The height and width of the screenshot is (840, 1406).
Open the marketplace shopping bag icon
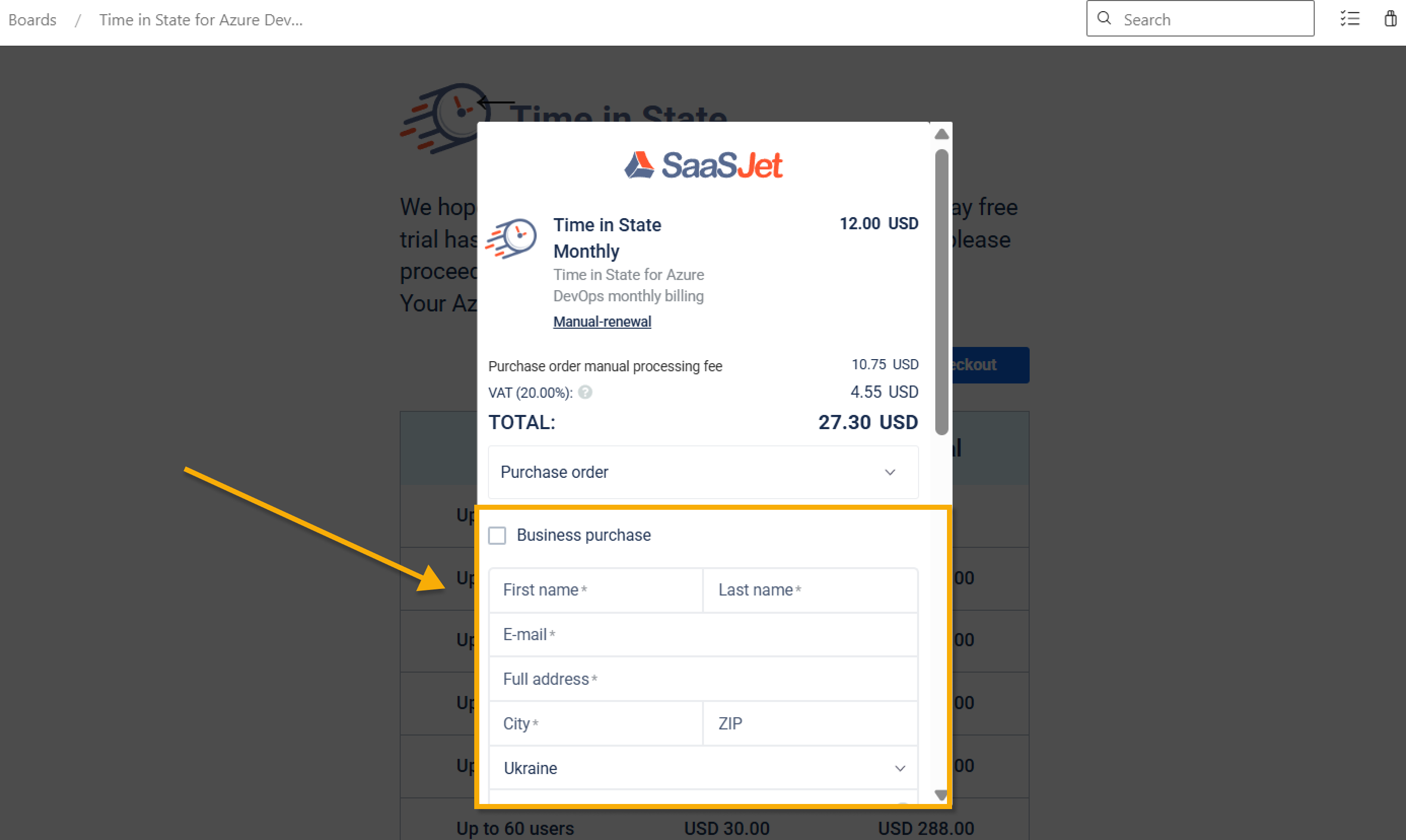click(1390, 19)
